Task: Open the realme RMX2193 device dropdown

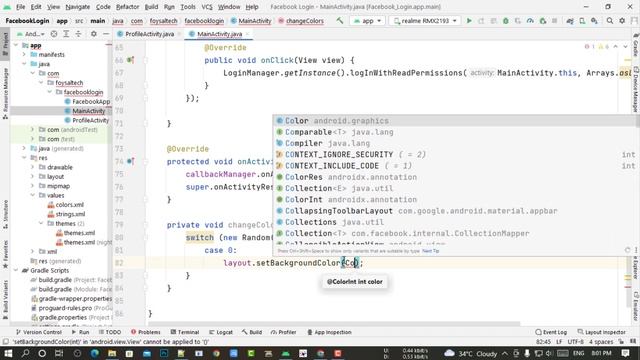Action: pos(425,20)
